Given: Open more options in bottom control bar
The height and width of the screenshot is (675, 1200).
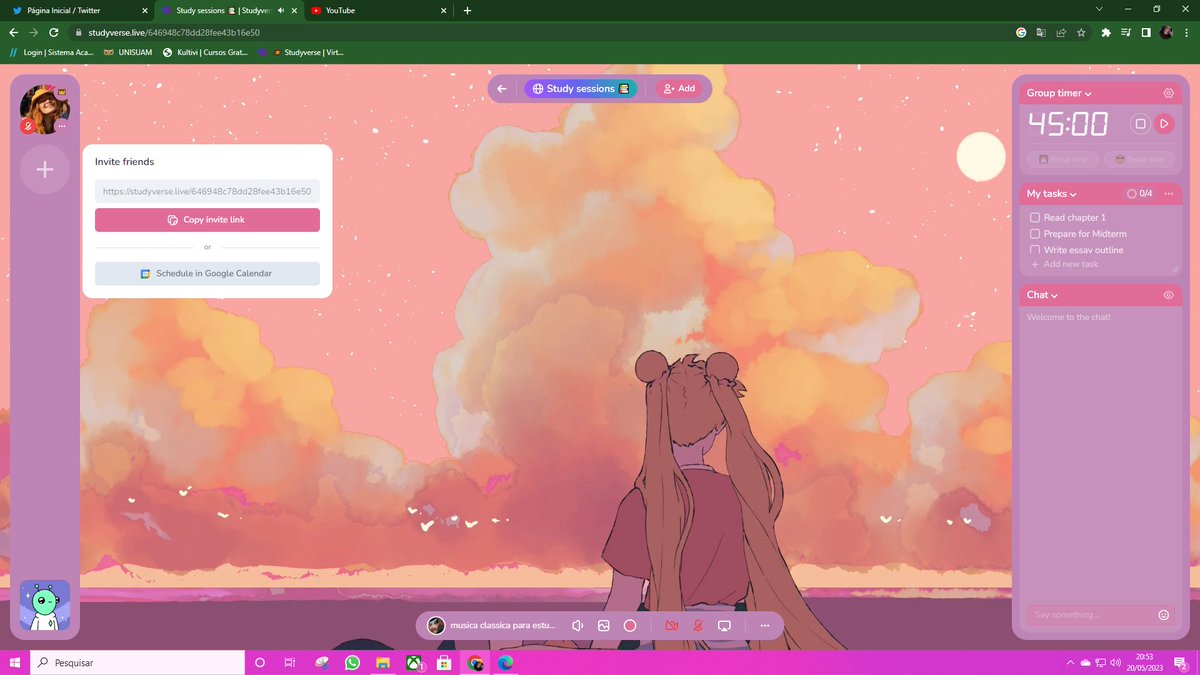Looking at the screenshot, I should (x=765, y=626).
